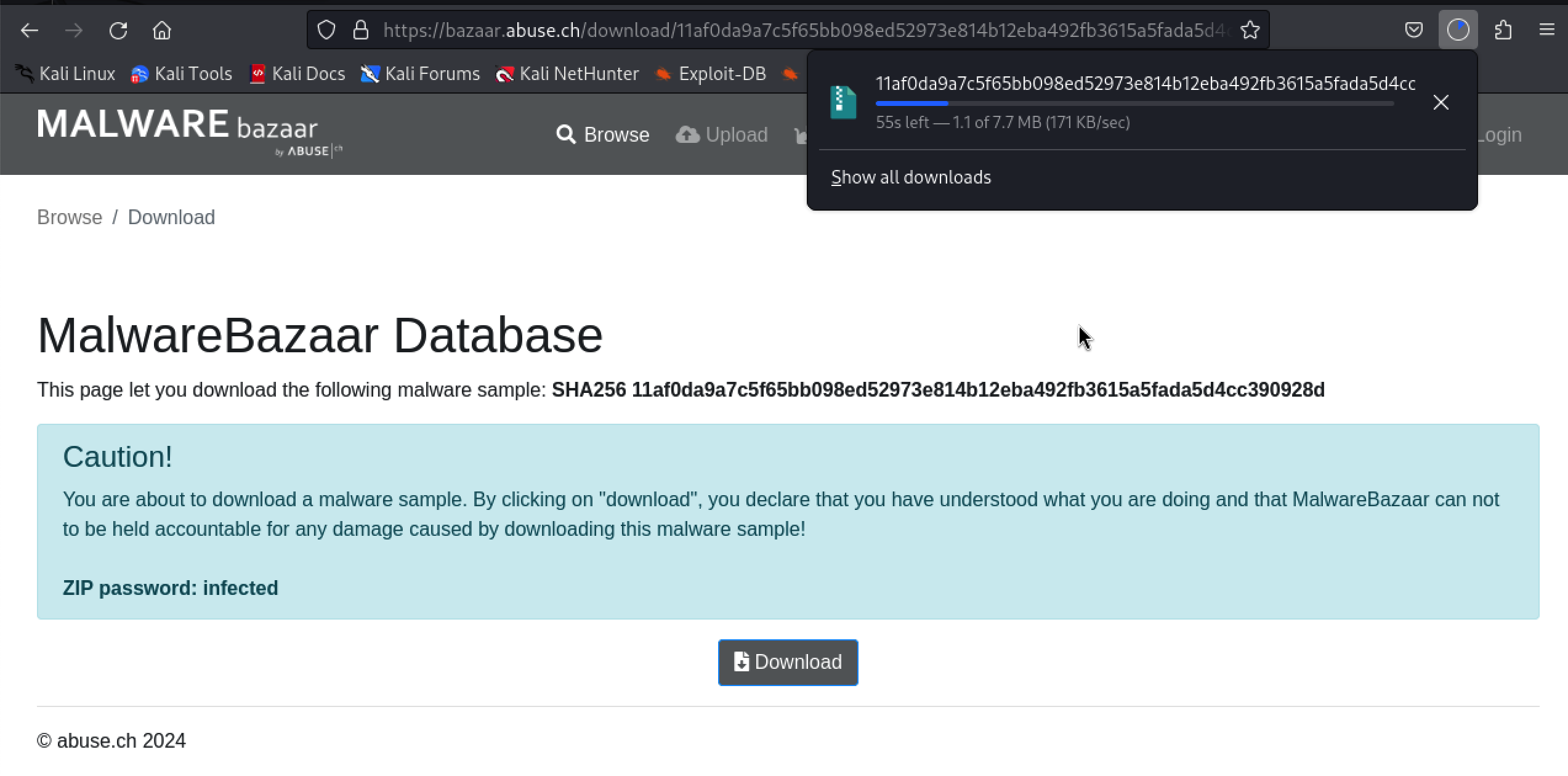This screenshot has height=776, width=1568.
Task: Open the Upload navigation item
Action: 722,135
